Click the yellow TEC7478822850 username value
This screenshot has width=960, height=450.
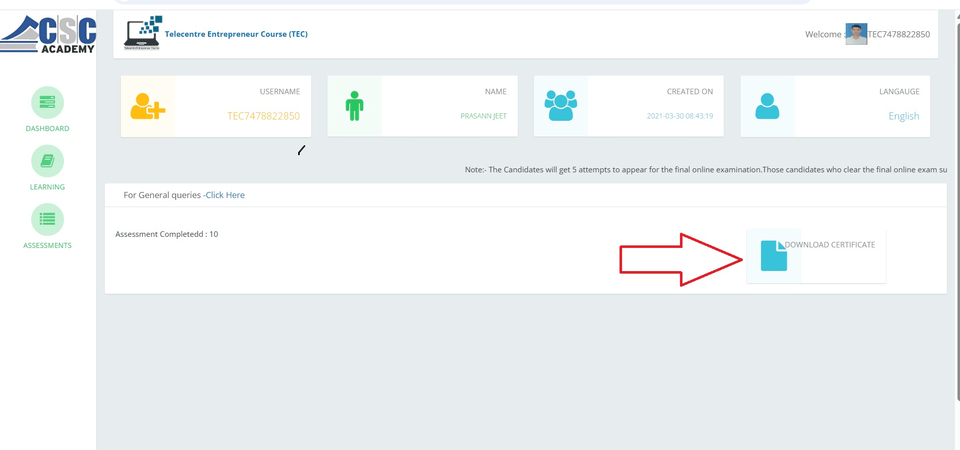[x=264, y=116]
